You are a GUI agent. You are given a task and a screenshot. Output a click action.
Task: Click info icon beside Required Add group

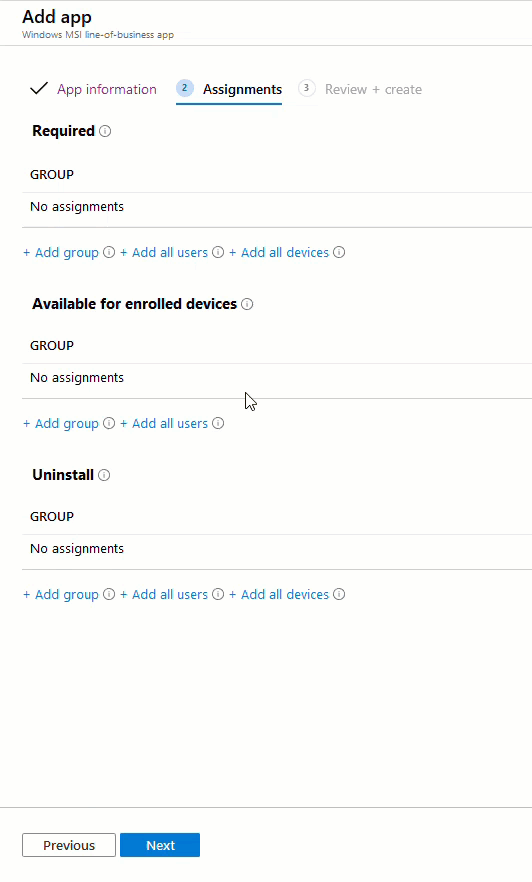pos(109,253)
